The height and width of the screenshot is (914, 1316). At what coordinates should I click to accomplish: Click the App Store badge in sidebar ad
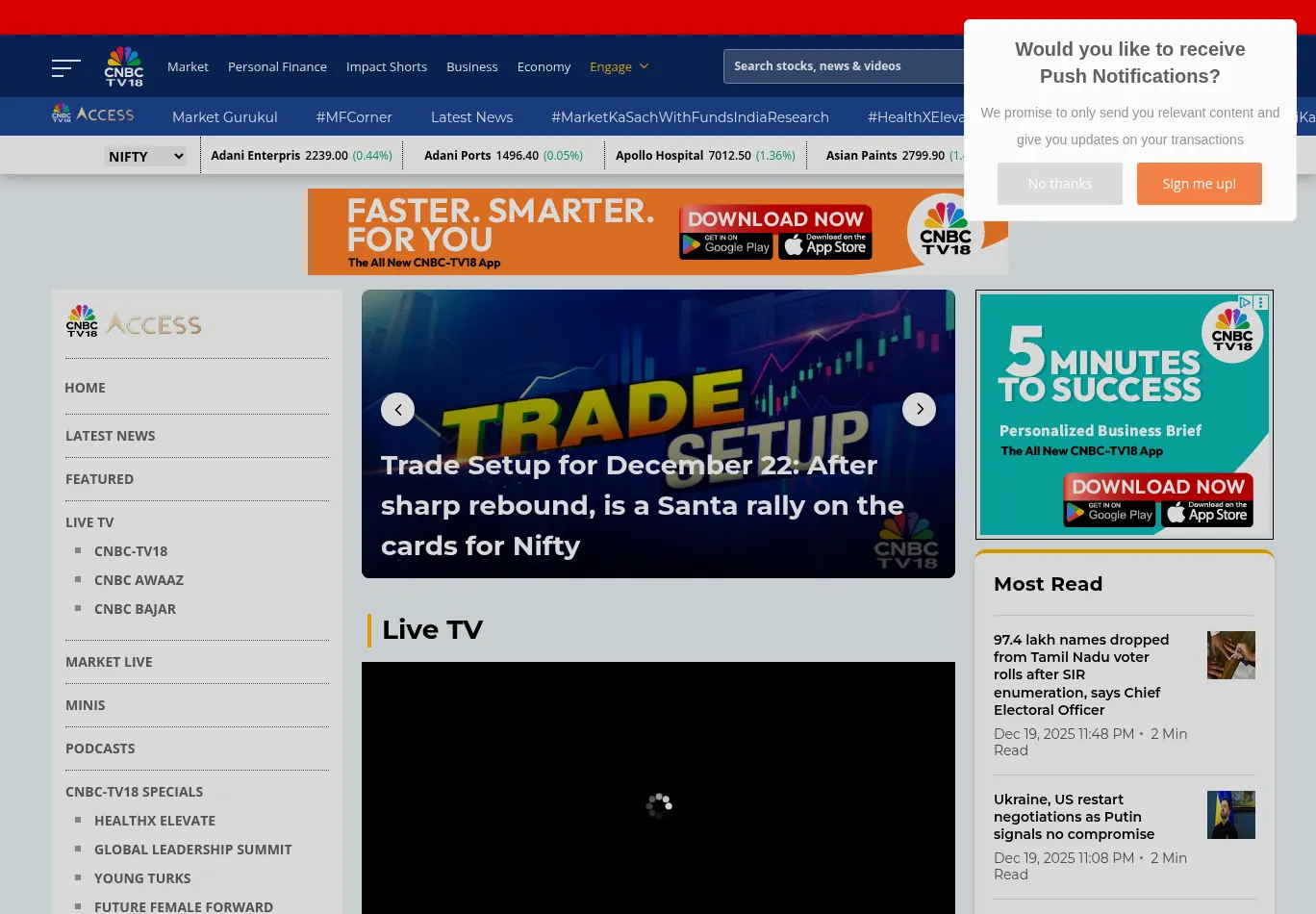click(1206, 514)
